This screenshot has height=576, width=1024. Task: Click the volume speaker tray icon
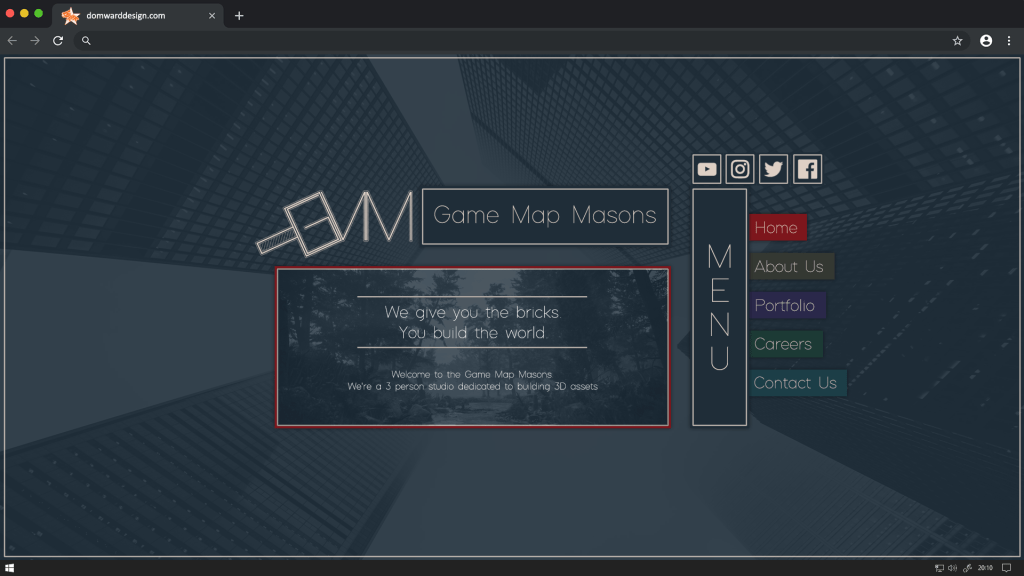tap(953, 568)
